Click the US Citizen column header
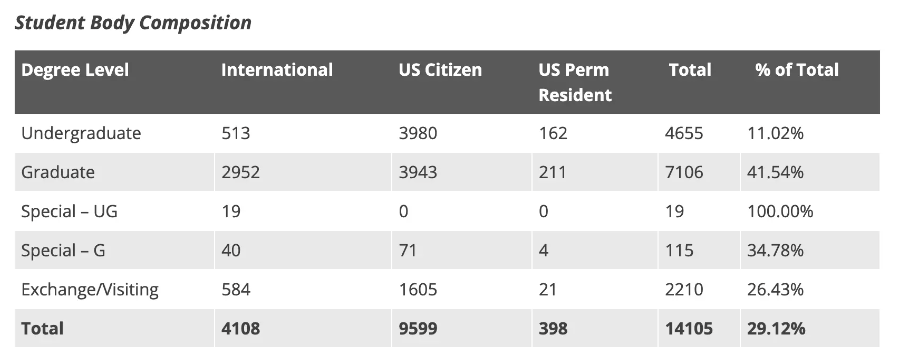Screen dimensions: 898x362 pyautogui.click(x=440, y=70)
